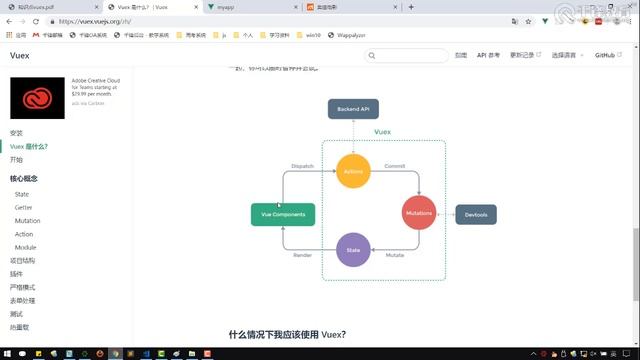The image size is (640, 360).
Task: Open Mutation in the sidebar
Action: (x=27, y=221)
